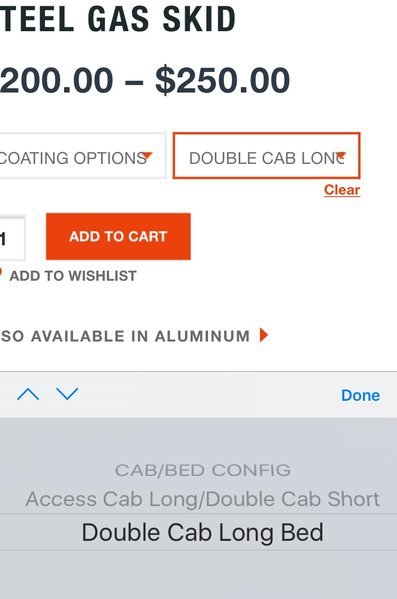
Task: Click the Add to Cart button
Action: (x=118, y=236)
